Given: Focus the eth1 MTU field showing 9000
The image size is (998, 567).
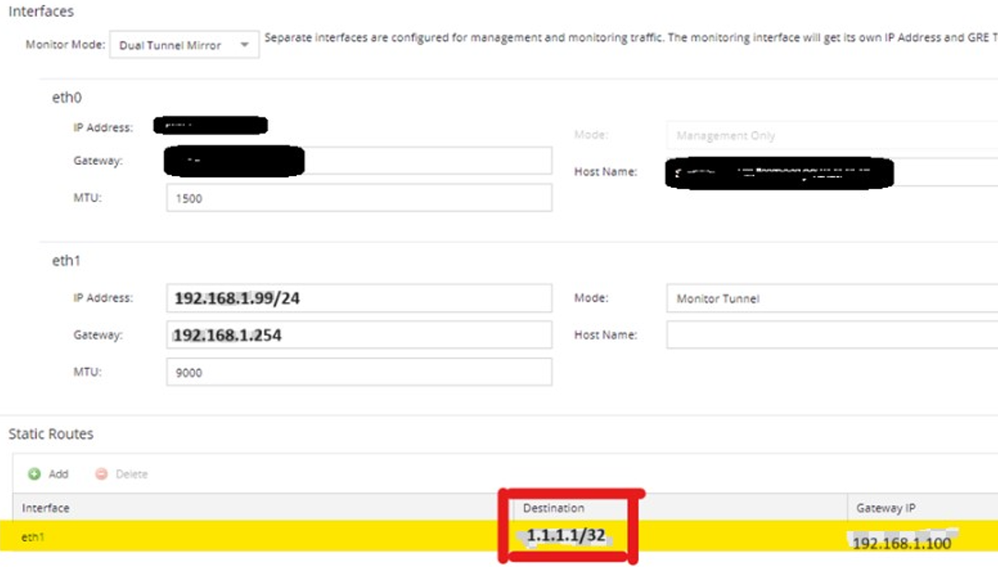Looking at the screenshot, I should (x=359, y=372).
